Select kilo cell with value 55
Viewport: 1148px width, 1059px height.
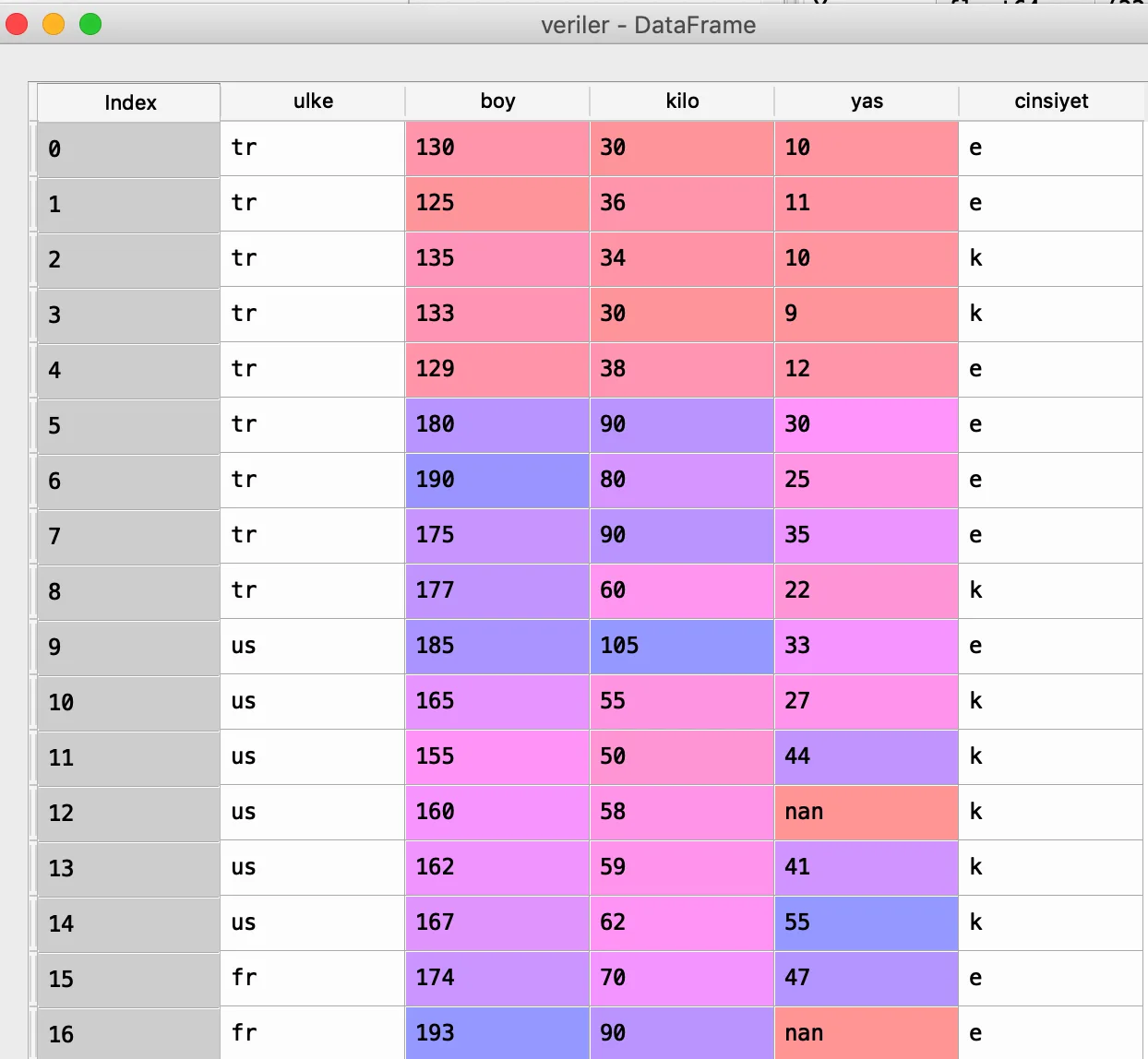point(682,702)
